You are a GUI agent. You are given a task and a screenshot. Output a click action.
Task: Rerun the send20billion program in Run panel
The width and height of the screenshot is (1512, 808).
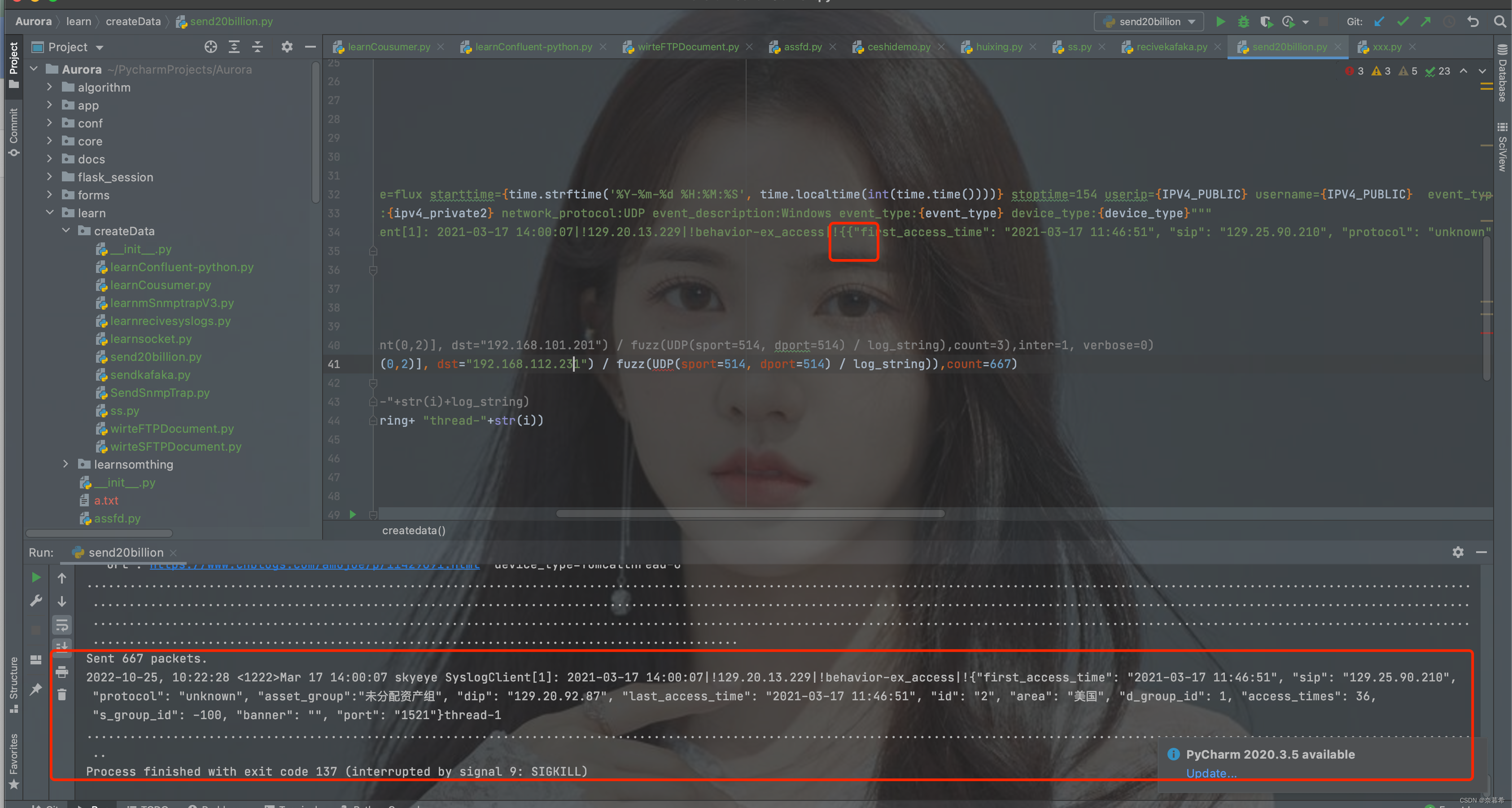[35, 578]
